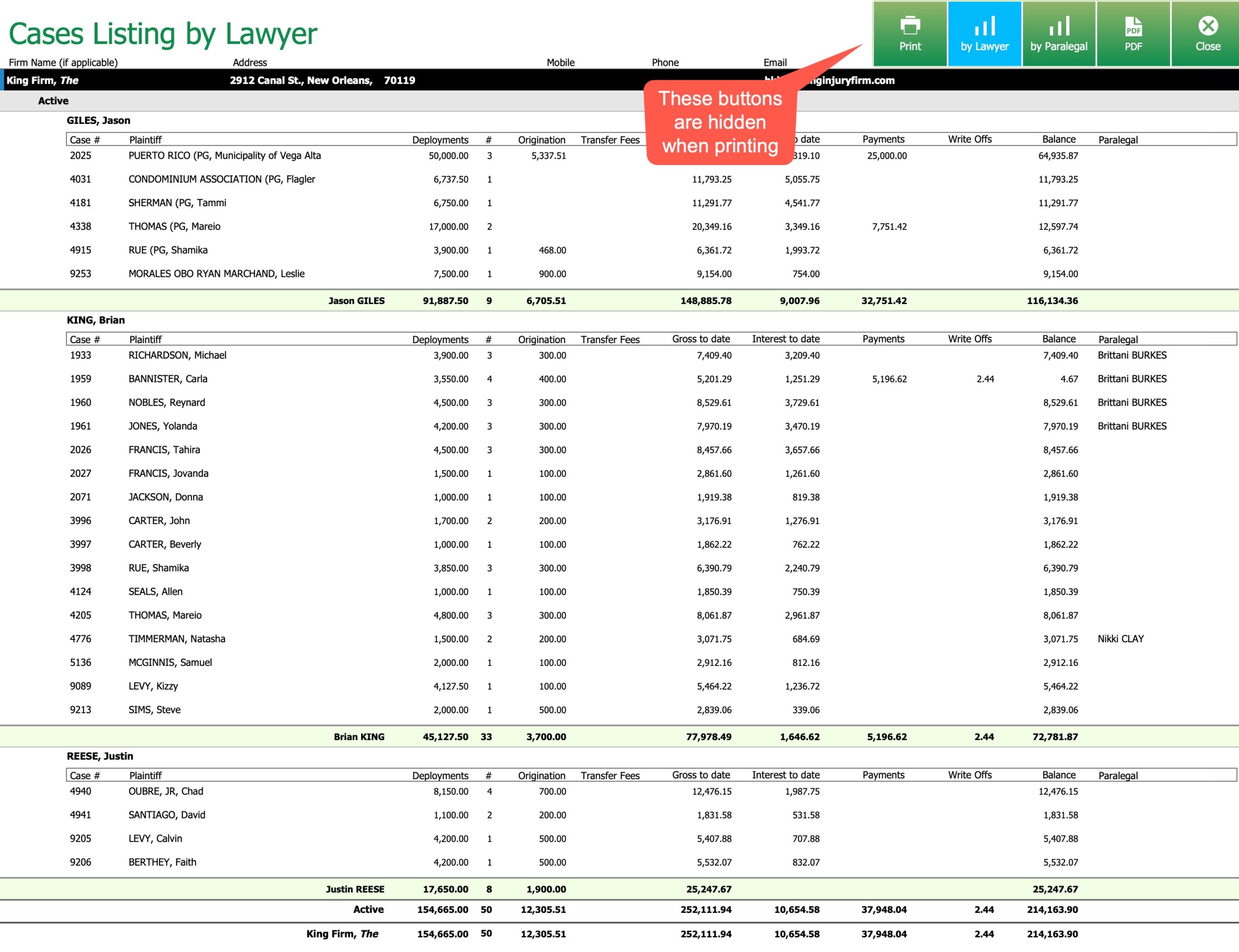This screenshot has width=1239, height=952.
Task: Click plaintiff RICHARDSON, Michael
Action: click(x=177, y=355)
